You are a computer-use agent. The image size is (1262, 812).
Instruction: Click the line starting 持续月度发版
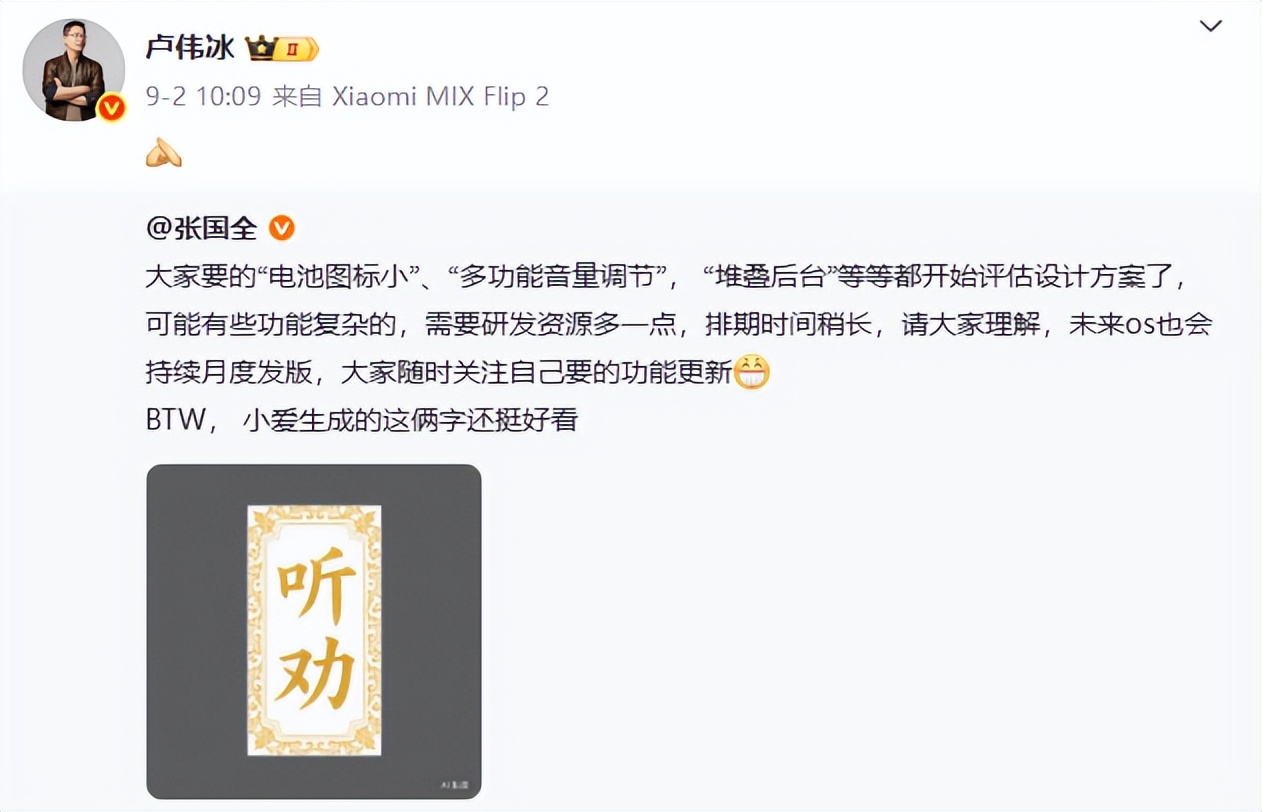click(x=458, y=373)
